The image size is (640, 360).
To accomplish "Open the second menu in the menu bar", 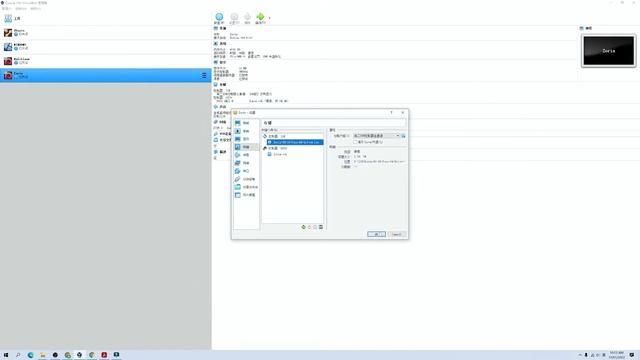I will coord(21,8).
